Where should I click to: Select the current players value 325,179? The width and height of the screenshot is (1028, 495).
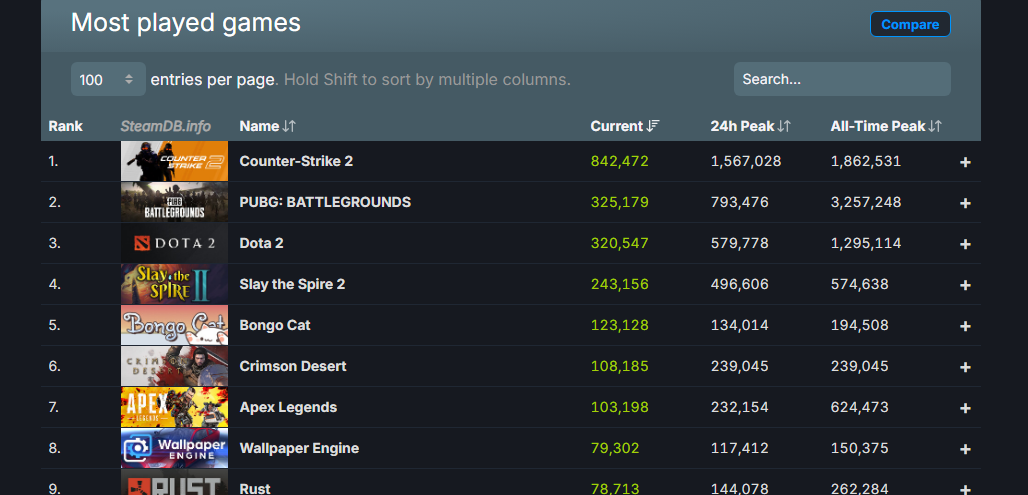click(x=620, y=202)
